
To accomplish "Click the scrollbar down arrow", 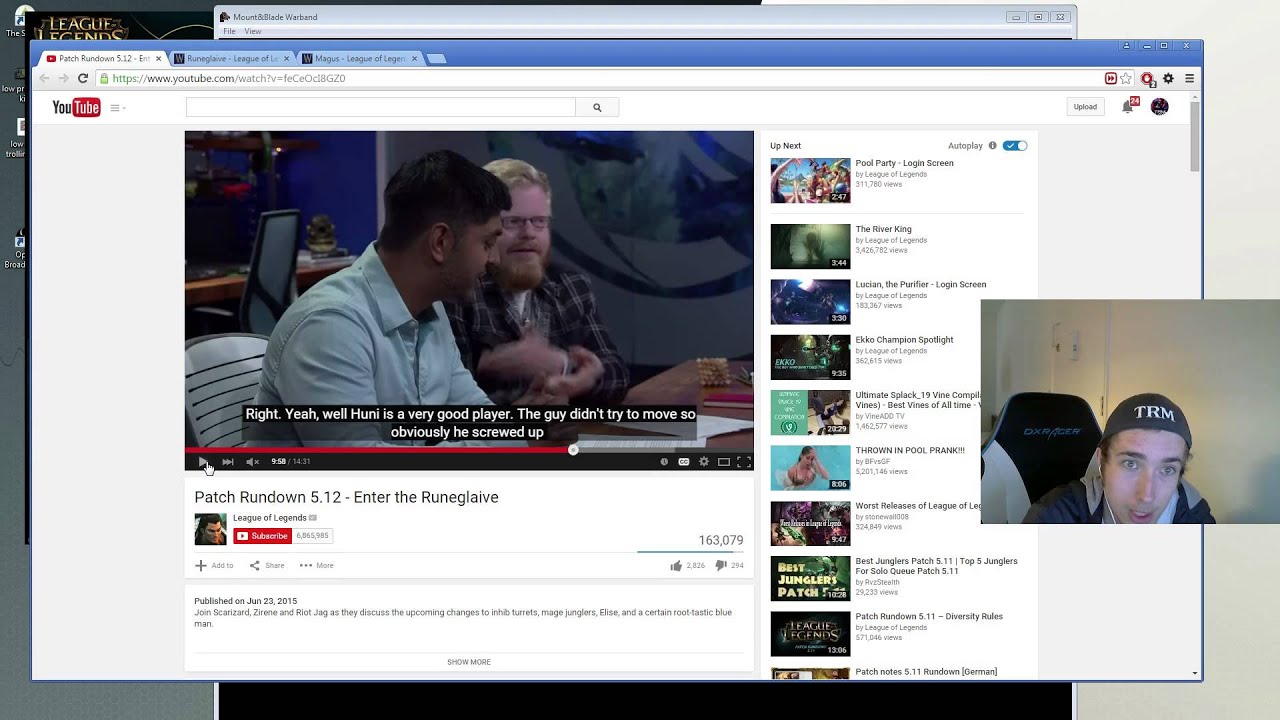I will pyautogui.click(x=1194, y=673).
